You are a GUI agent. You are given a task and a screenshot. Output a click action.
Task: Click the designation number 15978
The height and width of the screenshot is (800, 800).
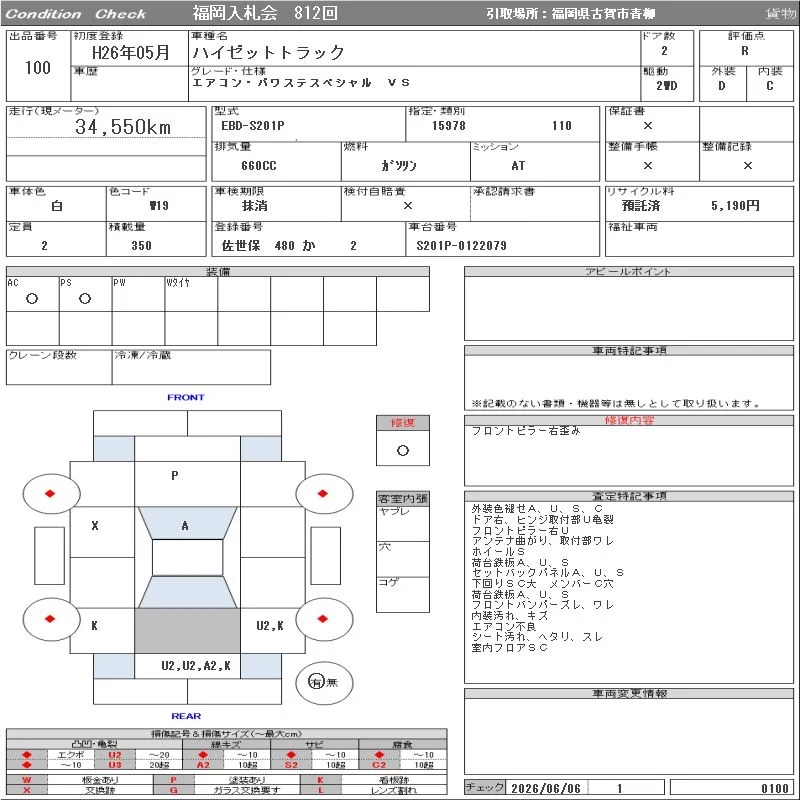pos(448,126)
